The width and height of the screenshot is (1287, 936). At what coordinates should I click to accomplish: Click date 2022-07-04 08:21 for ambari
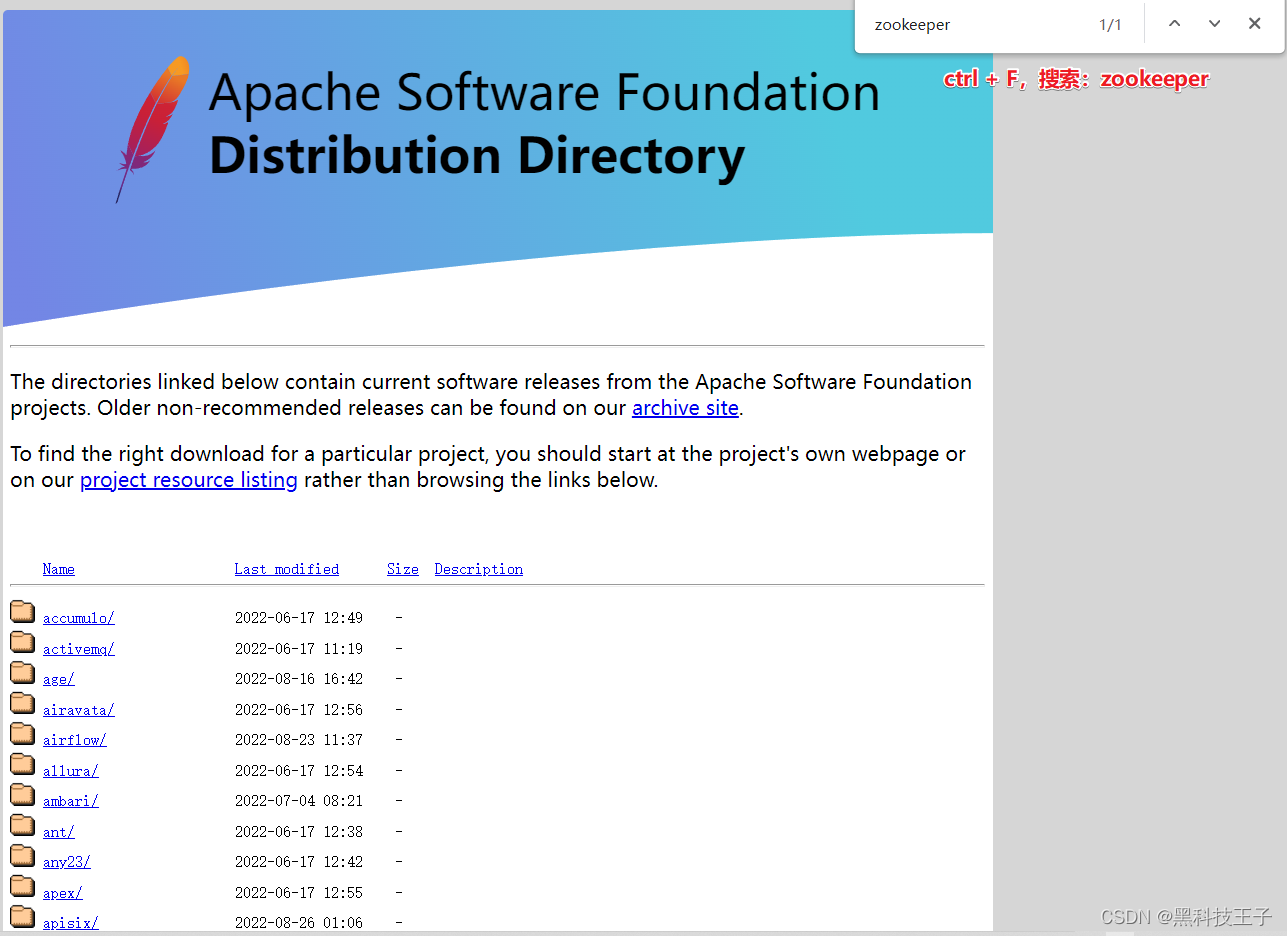299,801
